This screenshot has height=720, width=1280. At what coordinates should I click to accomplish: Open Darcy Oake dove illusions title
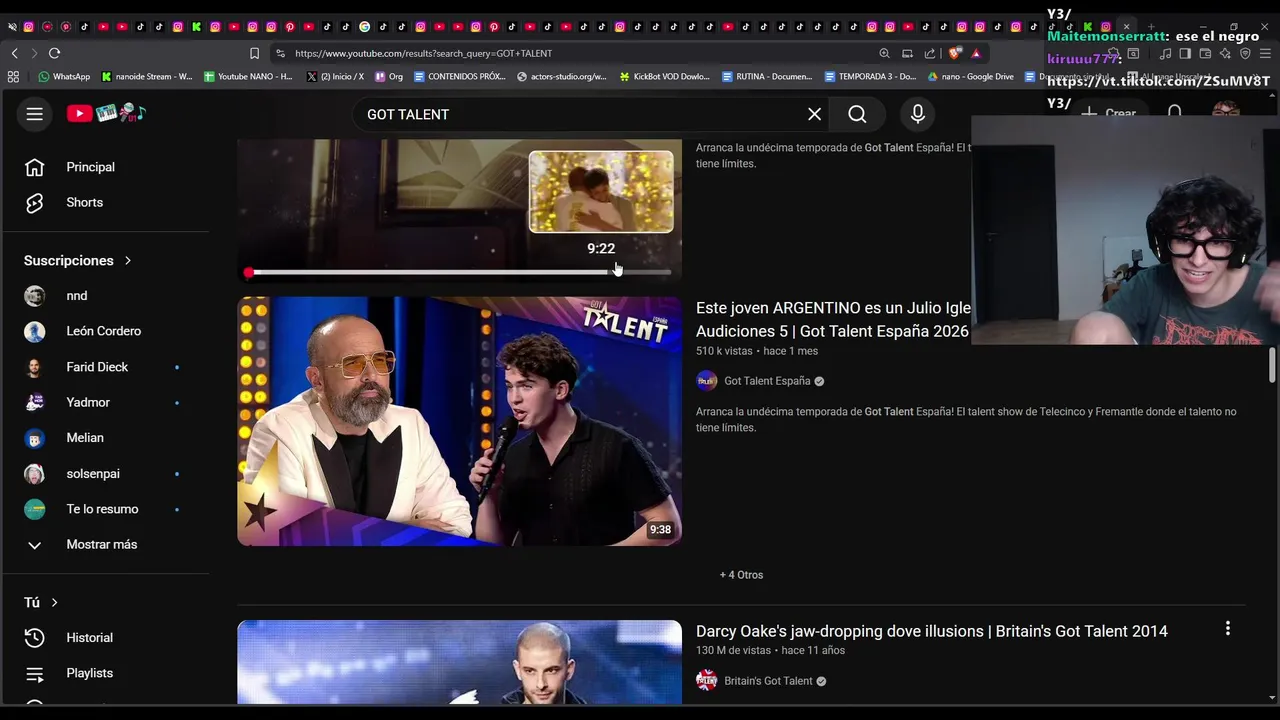pos(931,631)
